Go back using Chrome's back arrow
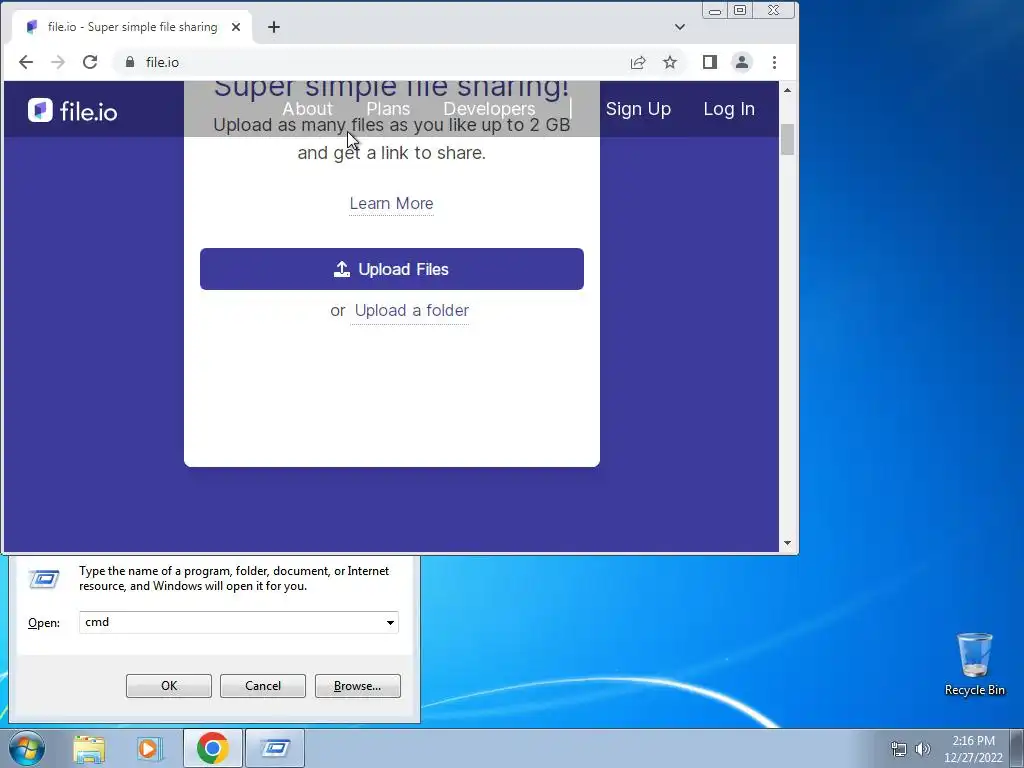 tap(25, 62)
